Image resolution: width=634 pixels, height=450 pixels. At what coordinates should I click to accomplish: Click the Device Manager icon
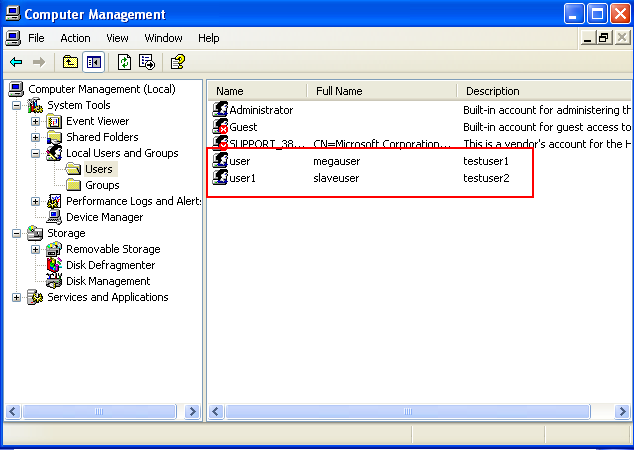click(54, 217)
